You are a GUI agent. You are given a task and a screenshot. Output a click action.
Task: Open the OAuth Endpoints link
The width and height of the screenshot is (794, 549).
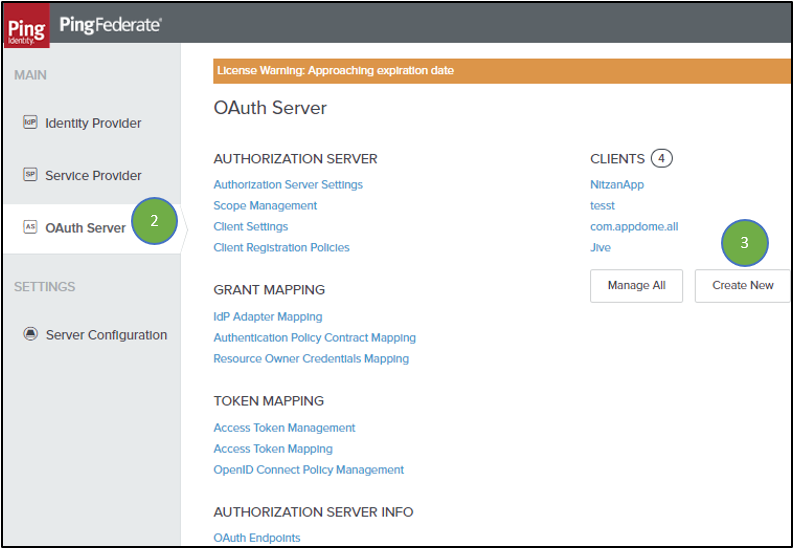click(x=257, y=538)
